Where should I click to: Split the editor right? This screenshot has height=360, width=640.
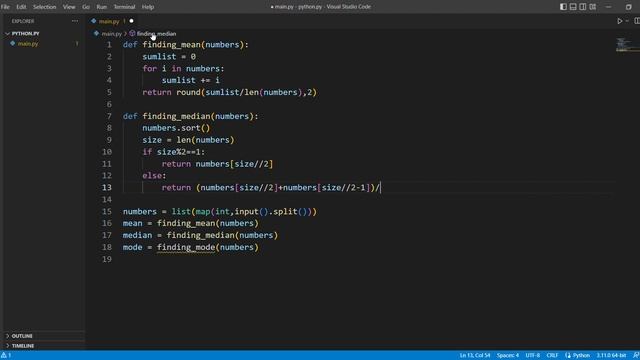[x=637, y=21]
